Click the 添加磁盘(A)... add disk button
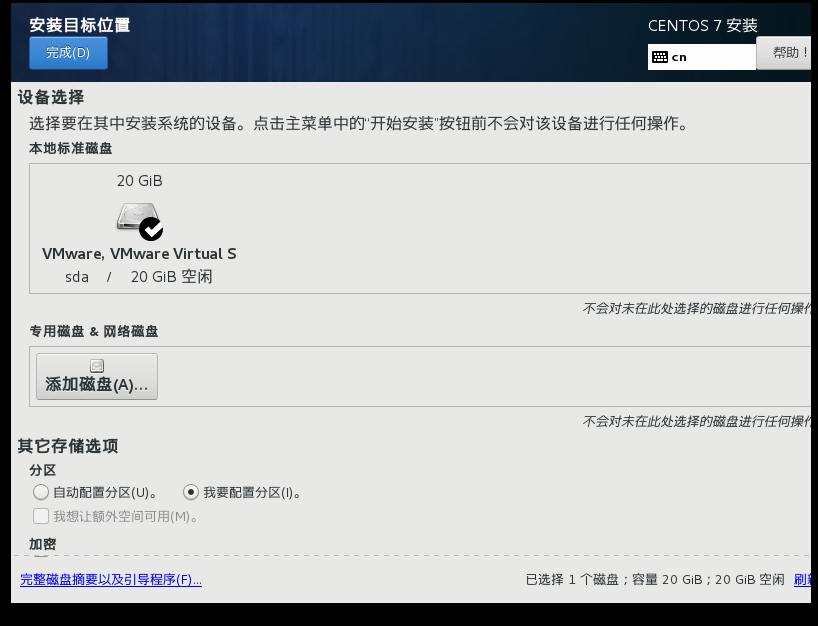This screenshot has height=626, width=818. pyautogui.click(x=97, y=377)
